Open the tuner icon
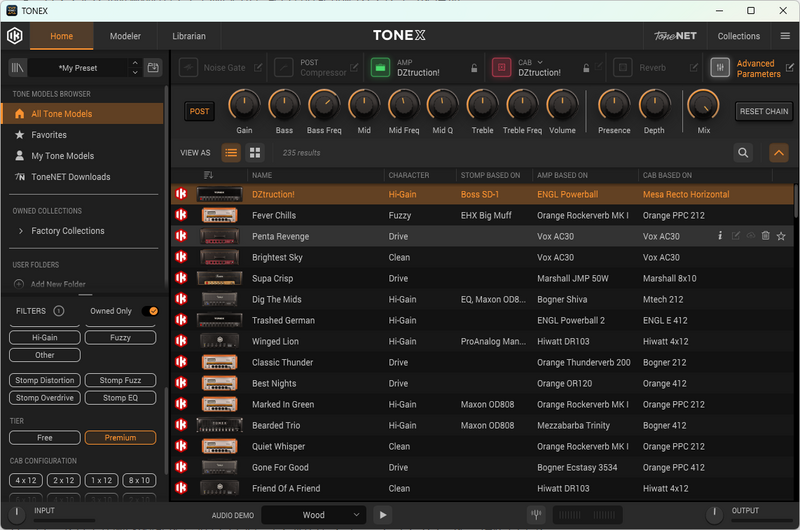 [536, 515]
